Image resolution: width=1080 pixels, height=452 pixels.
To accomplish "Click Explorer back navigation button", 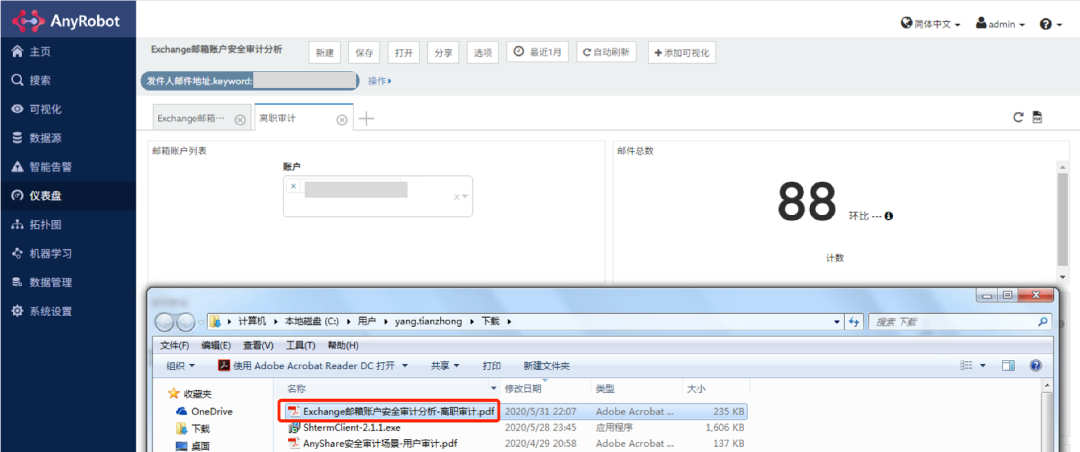I will (x=165, y=322).
